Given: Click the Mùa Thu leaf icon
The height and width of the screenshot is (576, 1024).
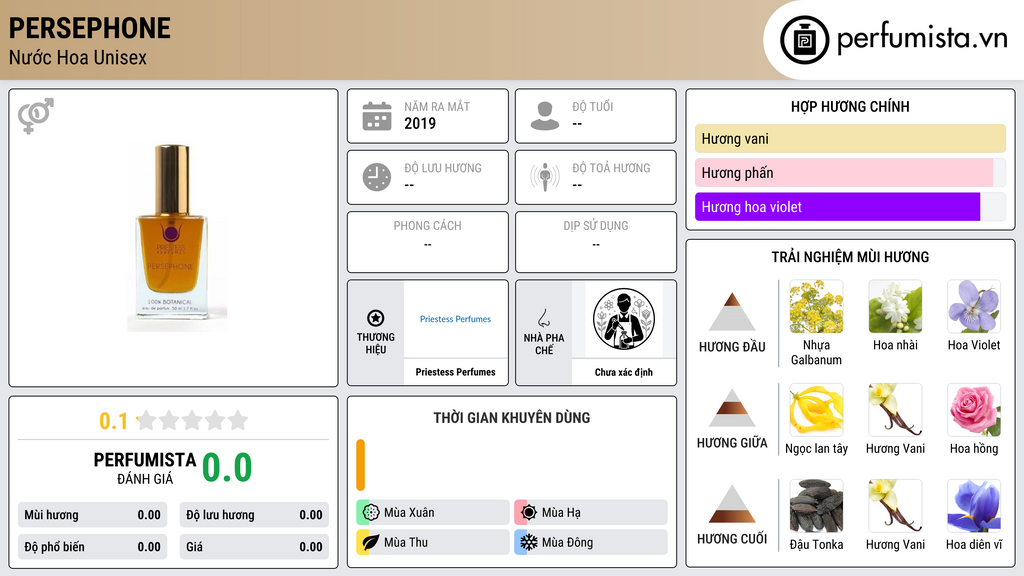Looking at the screenshot, I should pyautogui.click(x=371, y=542).
